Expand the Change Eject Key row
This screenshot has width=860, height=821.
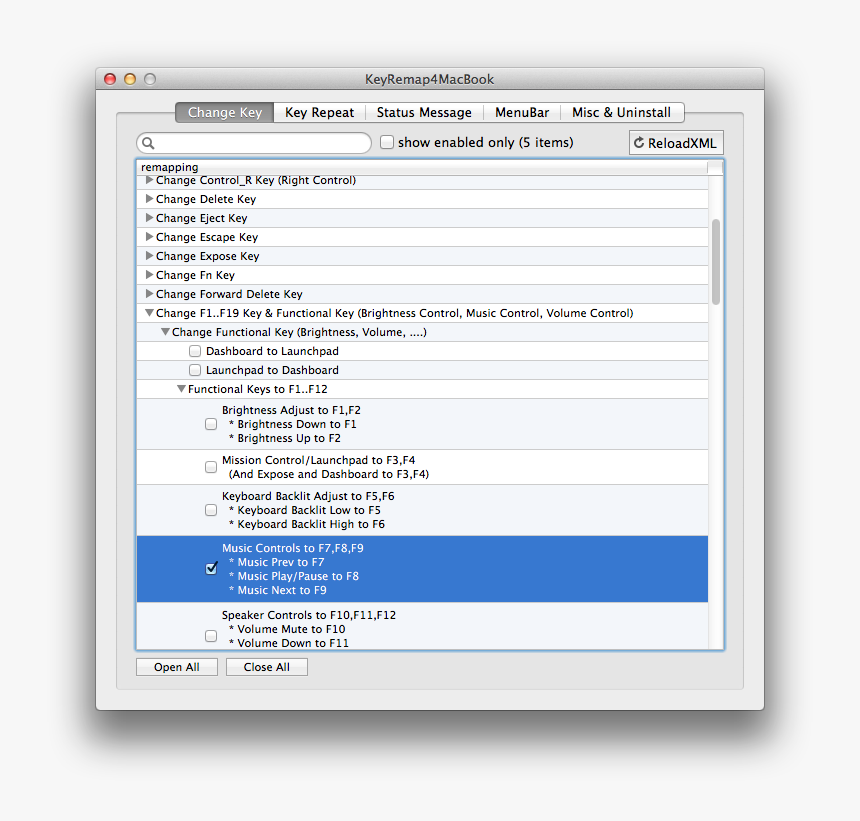click(x=148, y=218)
